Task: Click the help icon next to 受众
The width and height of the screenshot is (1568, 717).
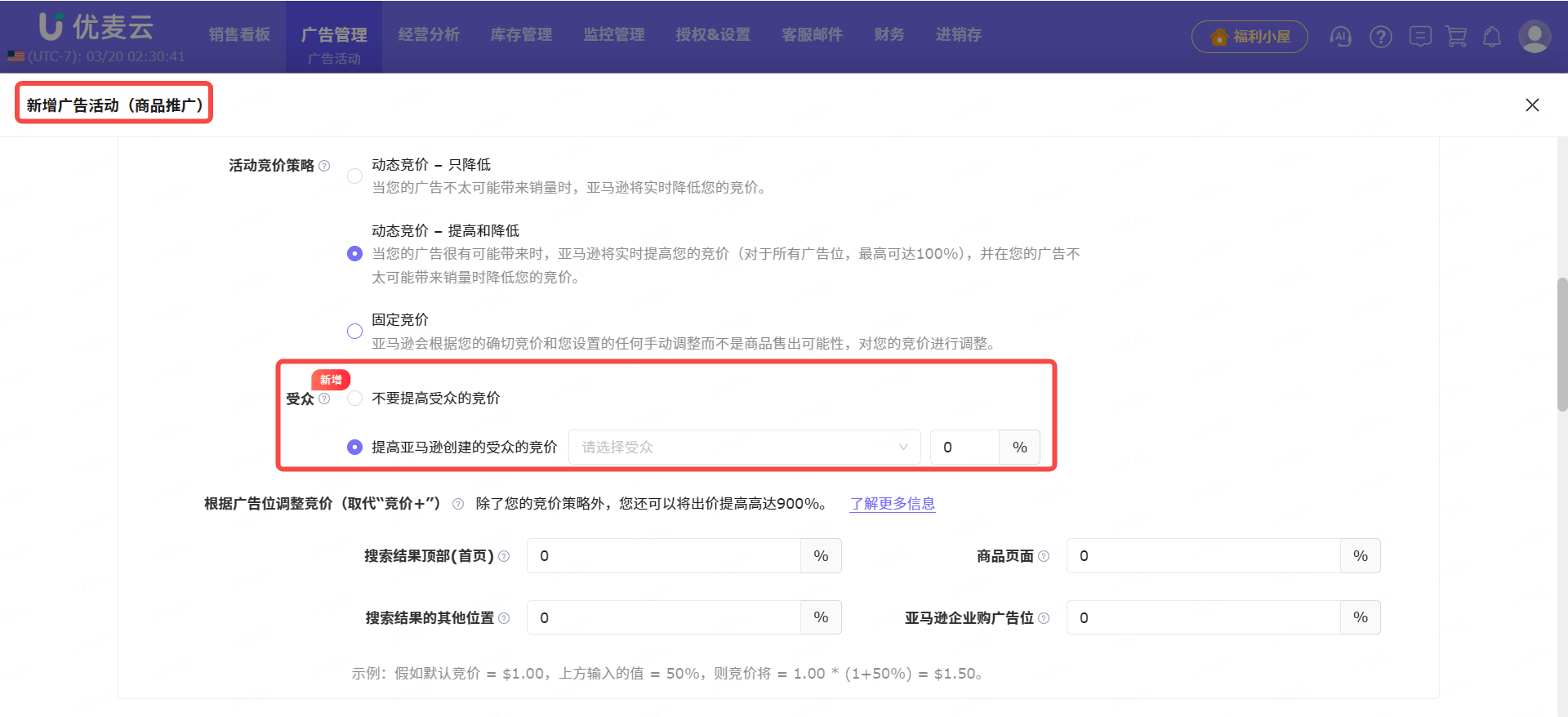Action: (x=324, y=399)
